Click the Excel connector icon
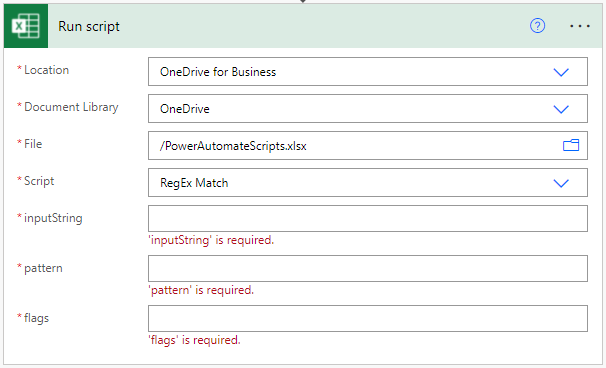This screenshot has width=606, height=368. [26, 26]
